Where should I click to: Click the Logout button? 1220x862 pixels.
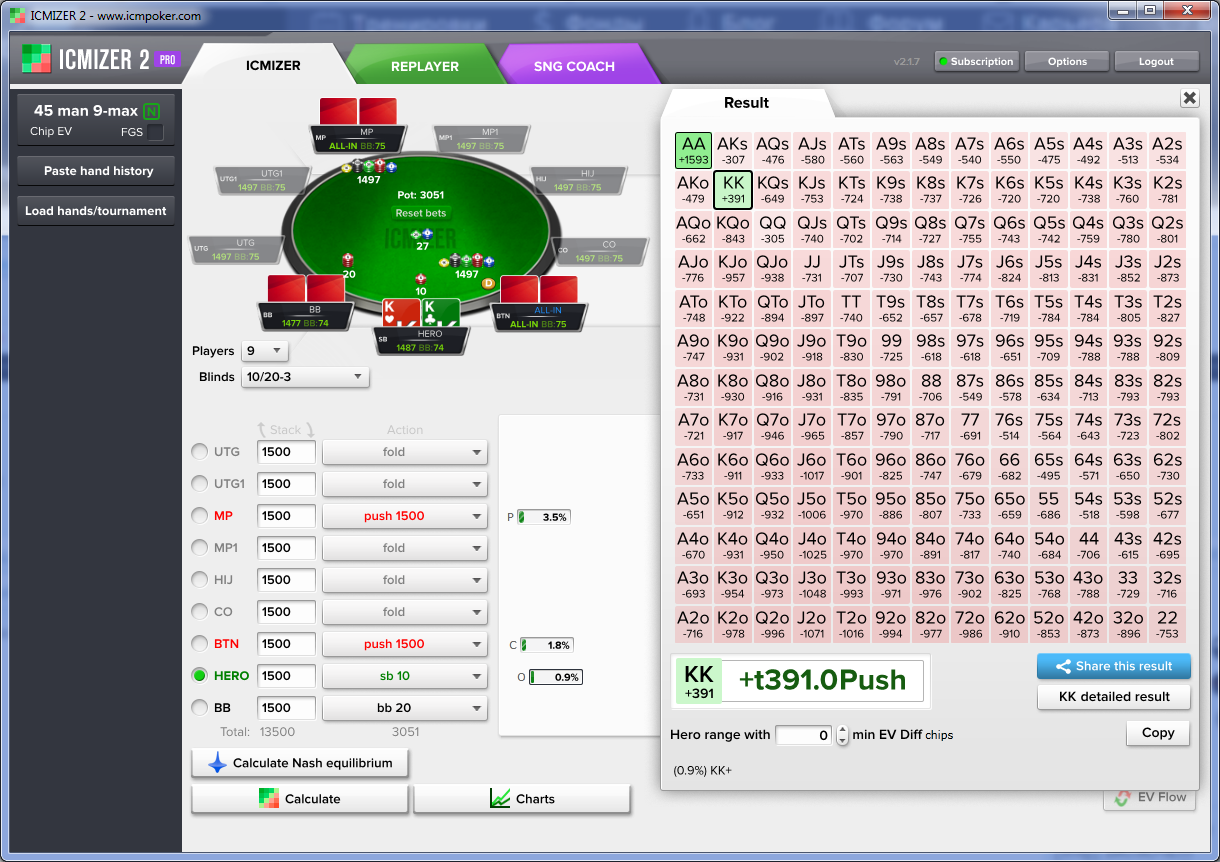coord(1156,62)
